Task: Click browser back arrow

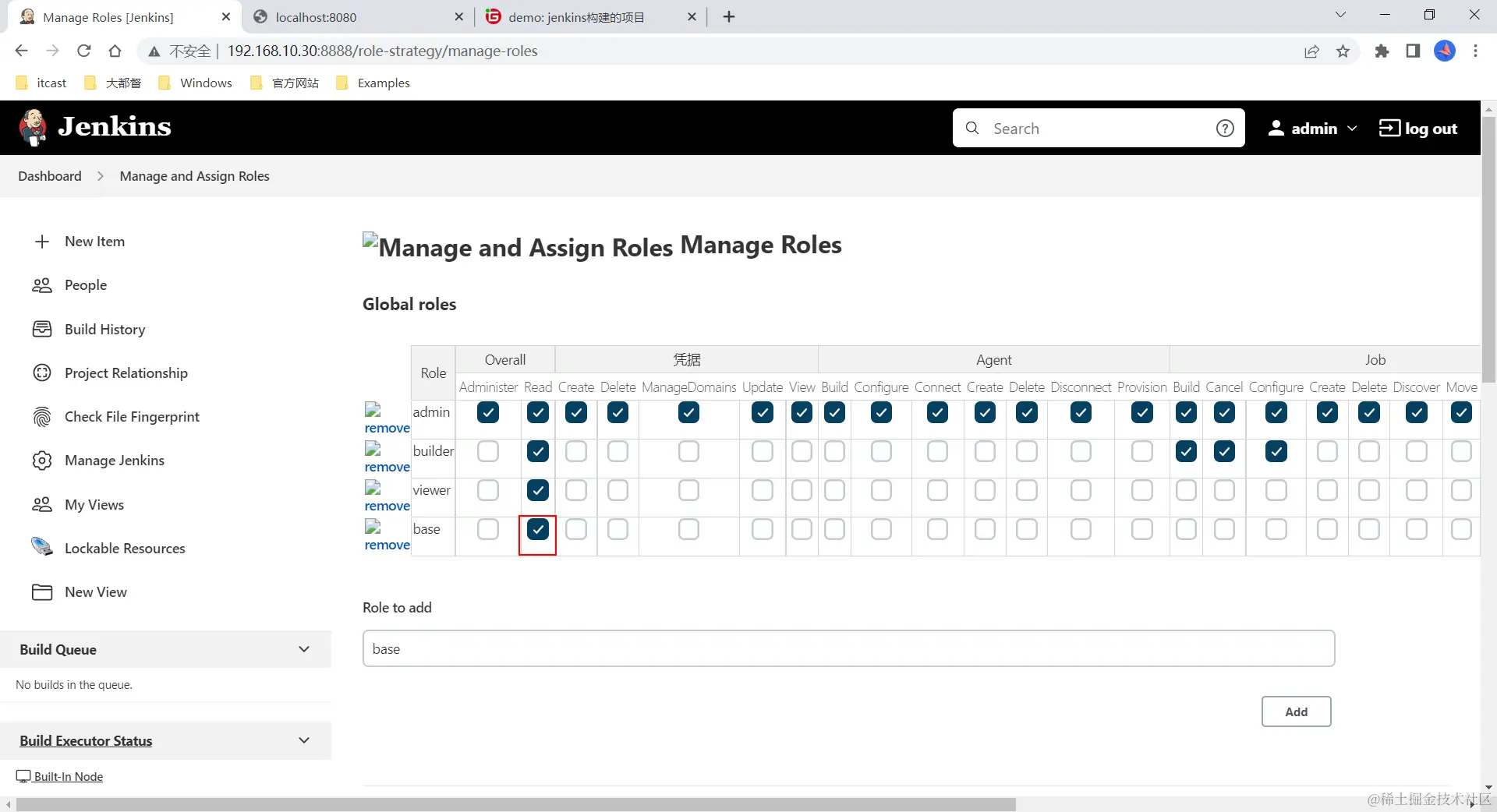Action: click(x=21, y=51)
